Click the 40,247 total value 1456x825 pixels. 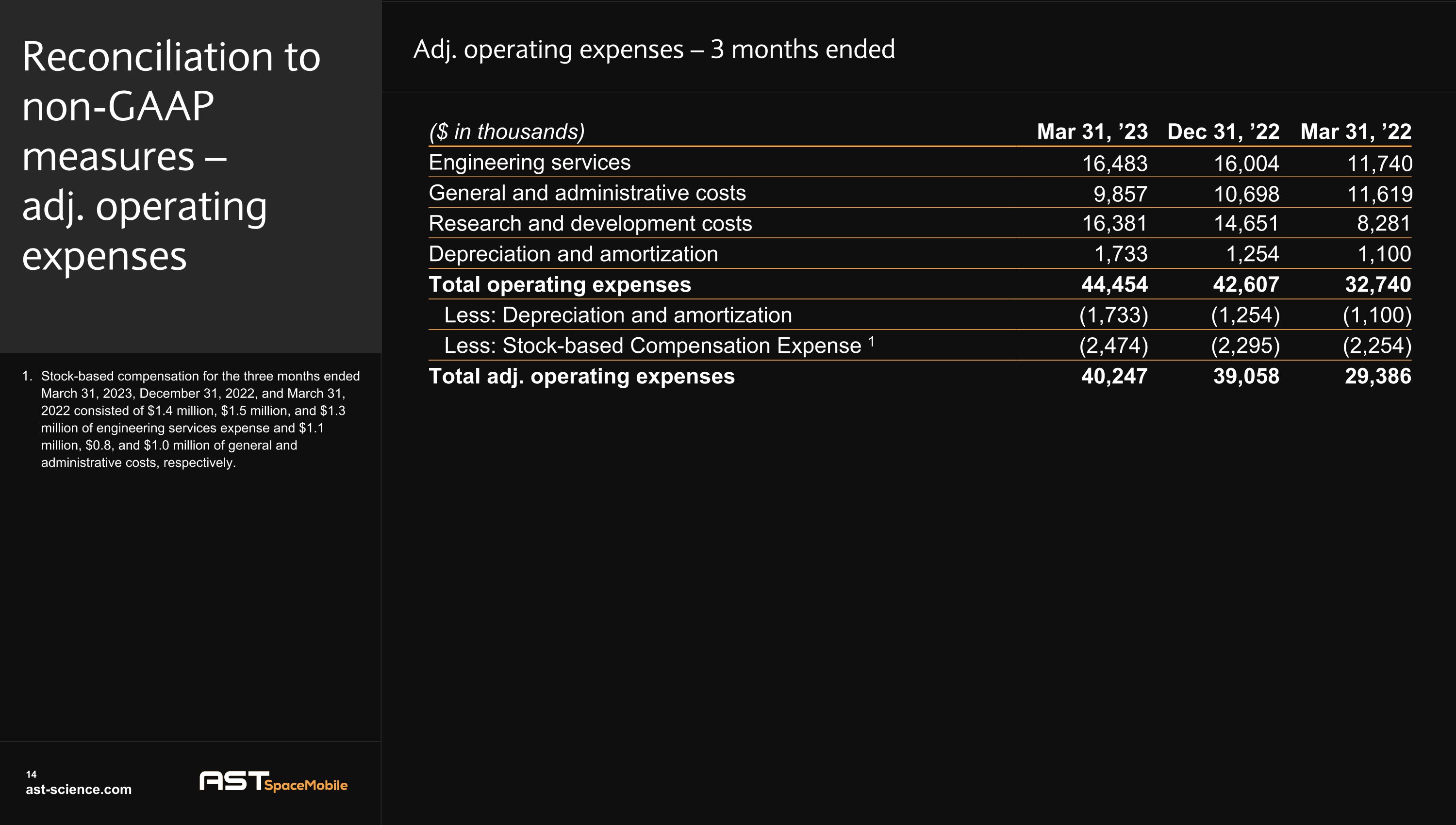1114,376
